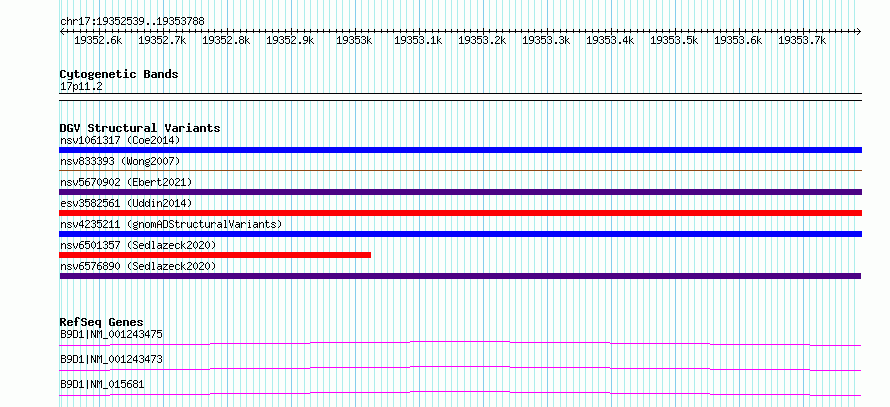Select the nsv6501357 (Sedlazeck2020) label
Screen dimensions: 890x407
tap(138, 245)
